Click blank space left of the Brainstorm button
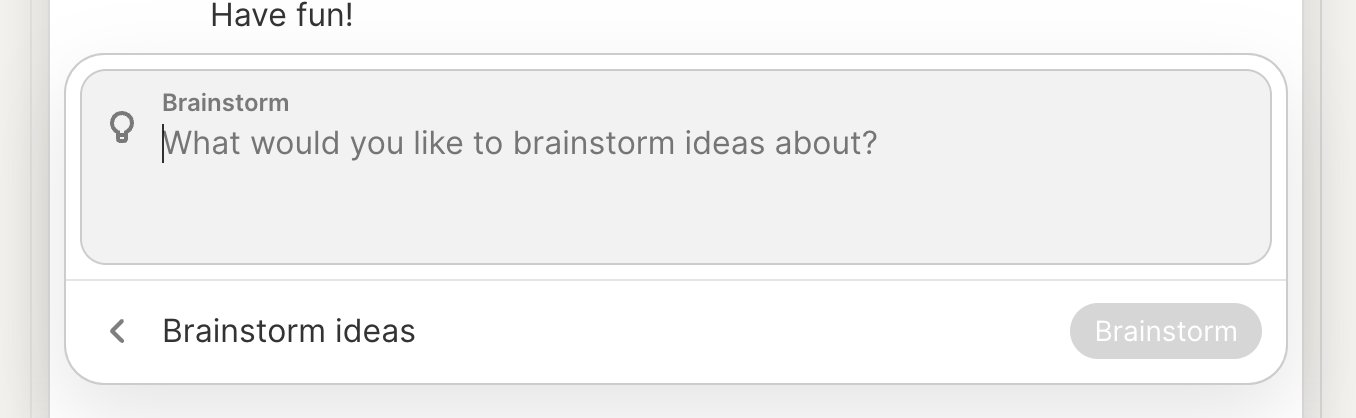Image resolution: width=1356 pixels, height=418 pixels. (740, 331)
